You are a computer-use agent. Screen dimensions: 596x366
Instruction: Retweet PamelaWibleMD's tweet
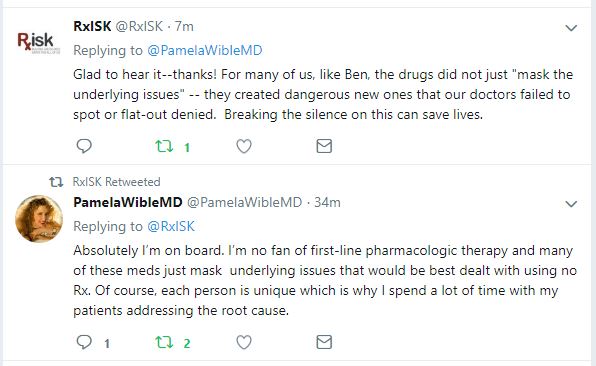164,342
